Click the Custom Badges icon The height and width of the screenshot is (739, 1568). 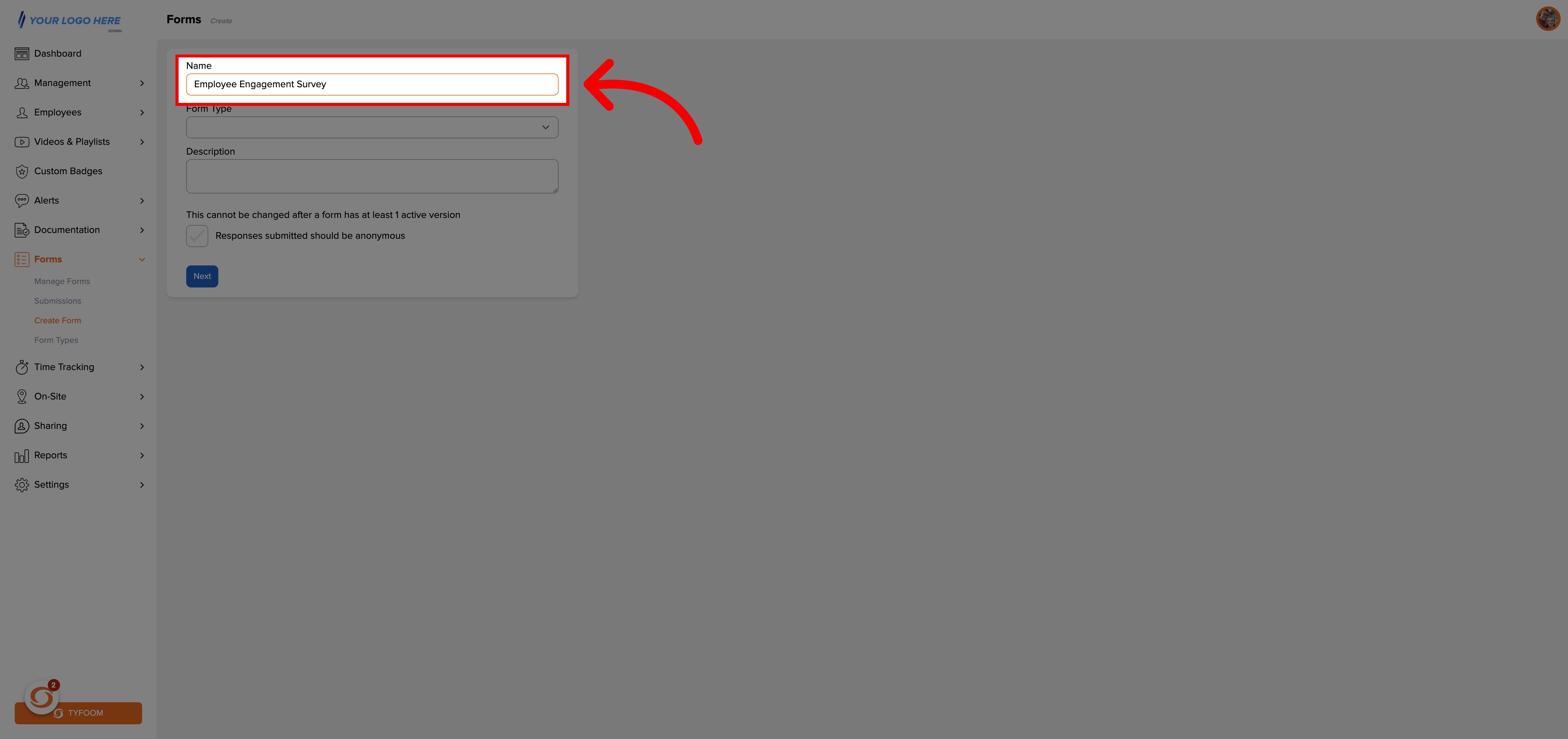[x=22, y=171]
